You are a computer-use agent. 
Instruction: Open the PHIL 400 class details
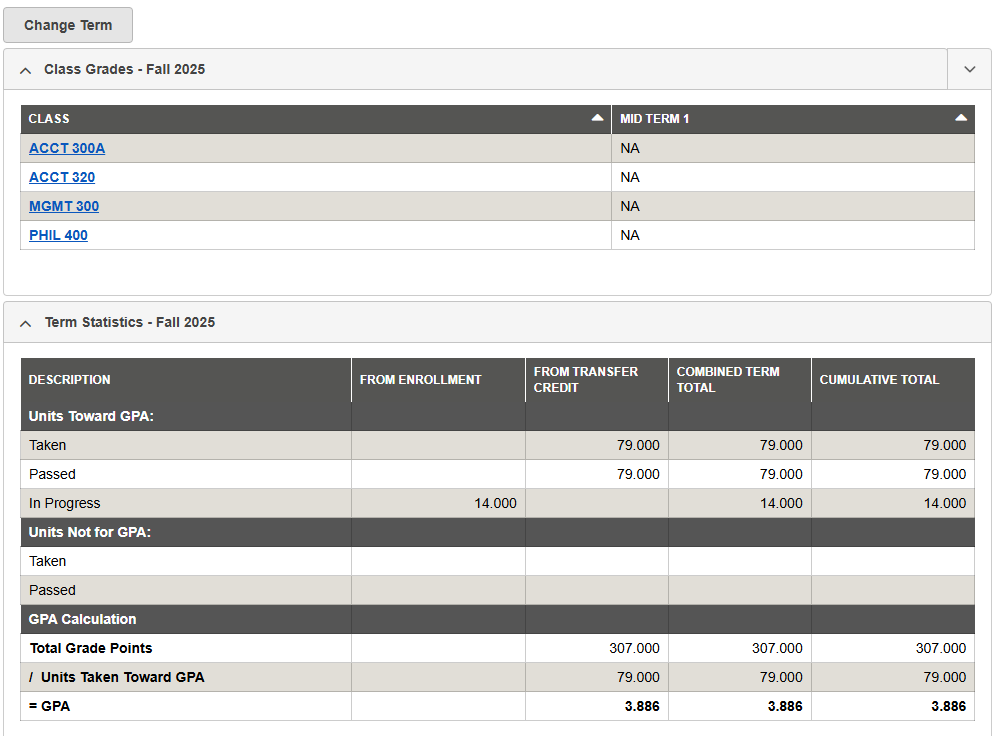click(58, 235)
